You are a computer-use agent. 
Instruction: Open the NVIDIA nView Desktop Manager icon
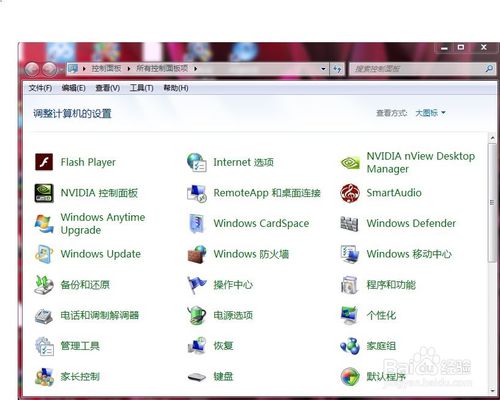click(350, 162)
